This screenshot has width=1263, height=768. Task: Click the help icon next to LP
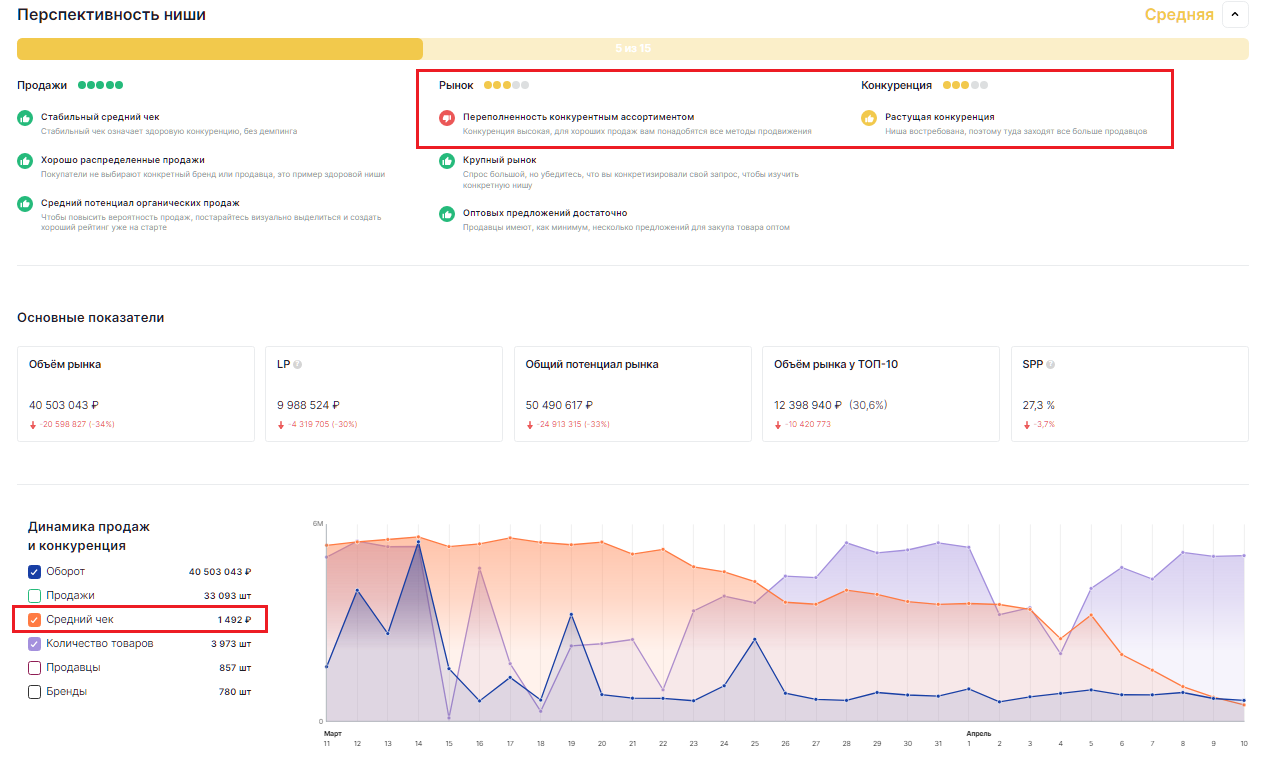pyautogui.click(x=298, y=365)
